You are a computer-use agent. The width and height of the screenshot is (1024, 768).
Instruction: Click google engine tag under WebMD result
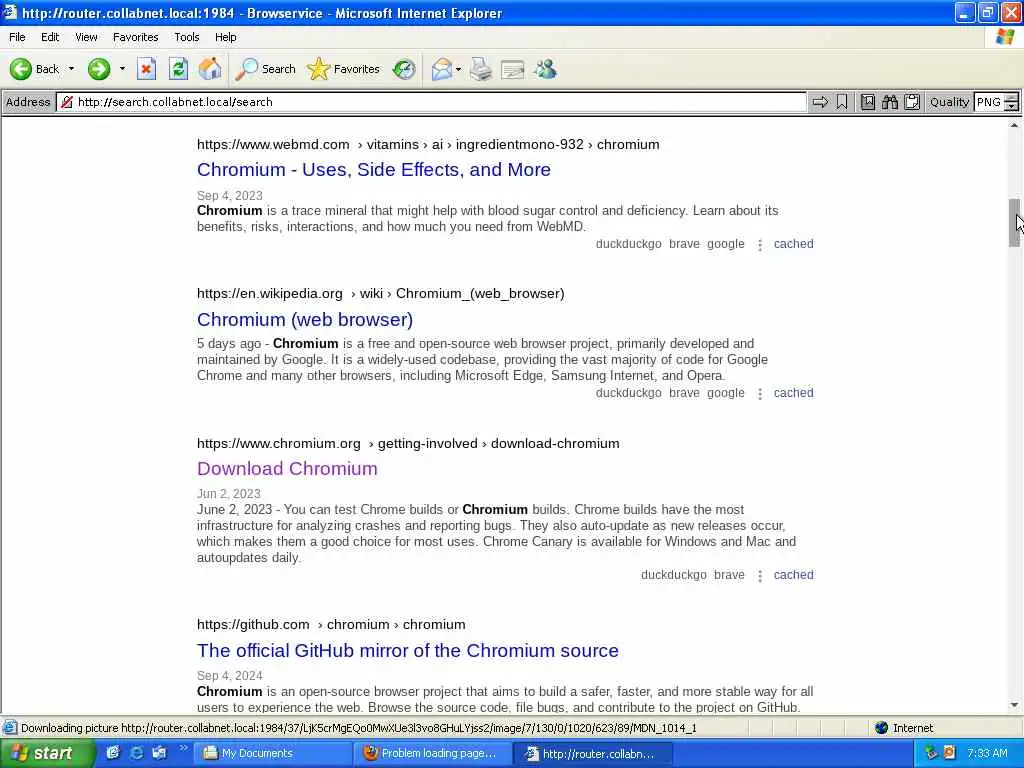[x=726, y=244]
